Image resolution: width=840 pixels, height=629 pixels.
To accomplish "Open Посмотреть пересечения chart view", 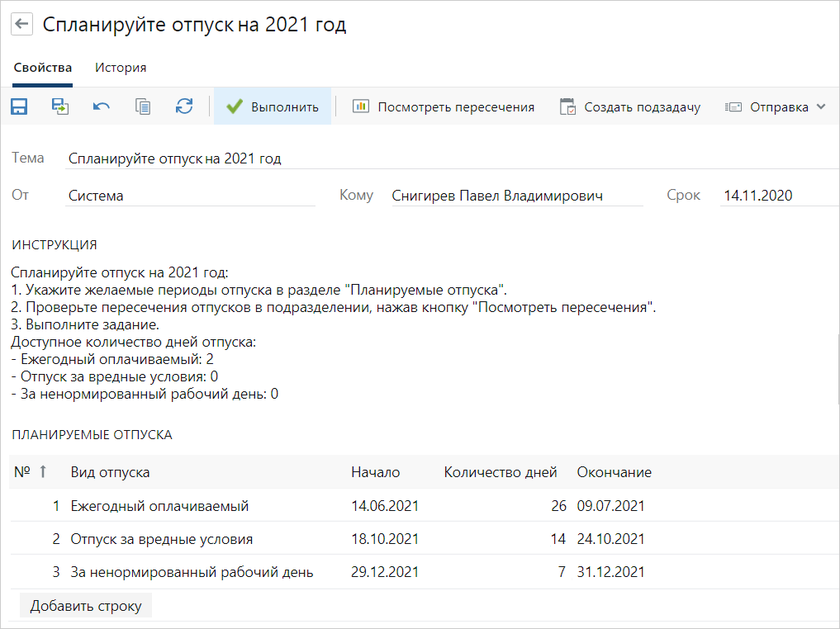I will point(443,107).
